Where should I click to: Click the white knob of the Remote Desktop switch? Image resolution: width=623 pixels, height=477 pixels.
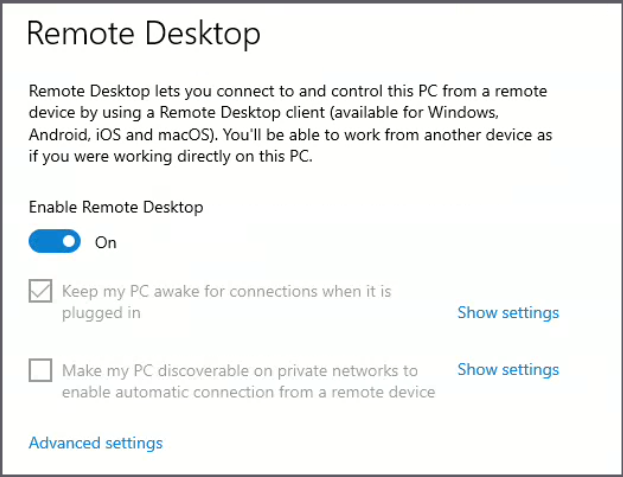pos(68,241)
